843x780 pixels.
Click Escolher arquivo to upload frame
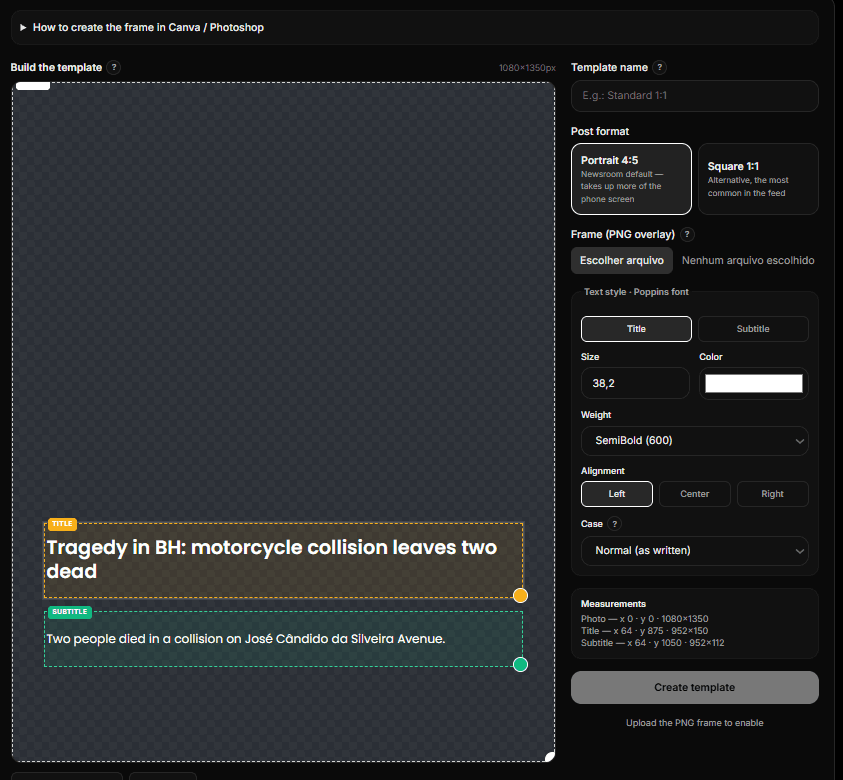[621, 261]
